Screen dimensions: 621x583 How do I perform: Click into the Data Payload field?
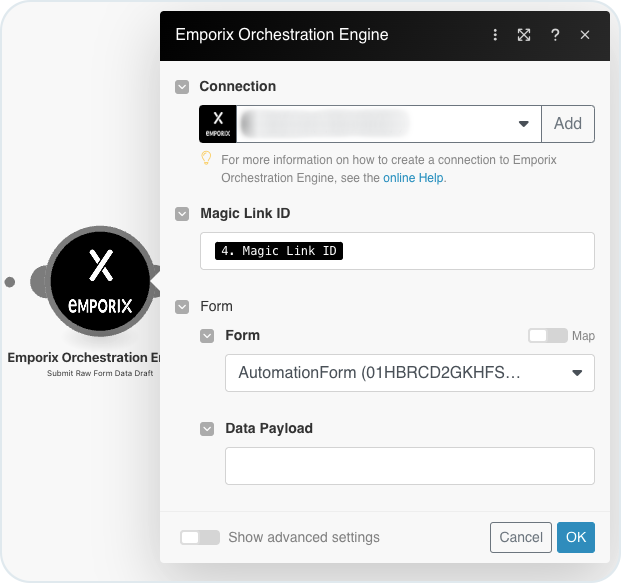click(x=410, y=466)
